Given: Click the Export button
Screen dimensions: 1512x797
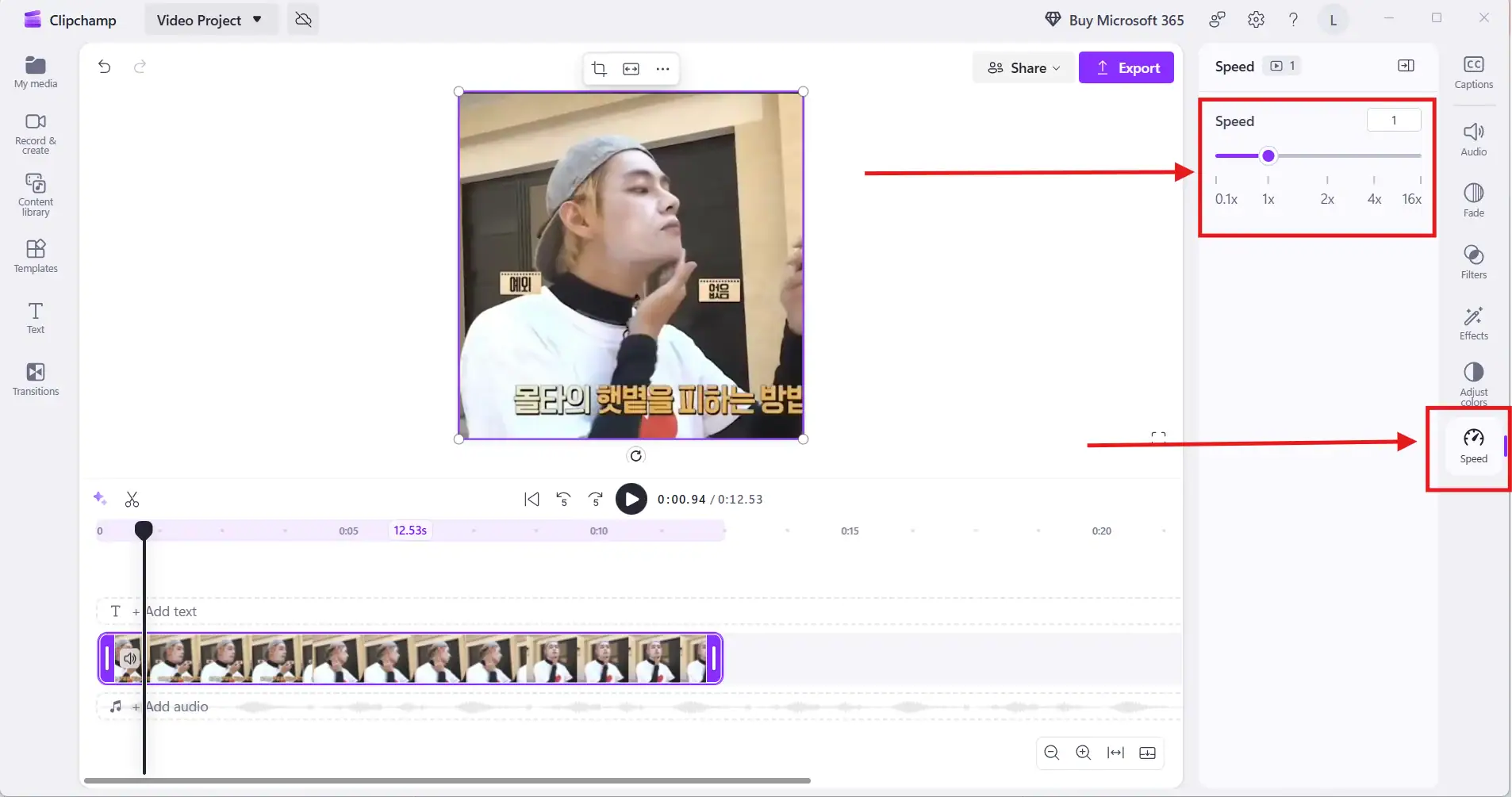Looking at the screenshot, I should pyautogui.click(x=1126, y=68).
